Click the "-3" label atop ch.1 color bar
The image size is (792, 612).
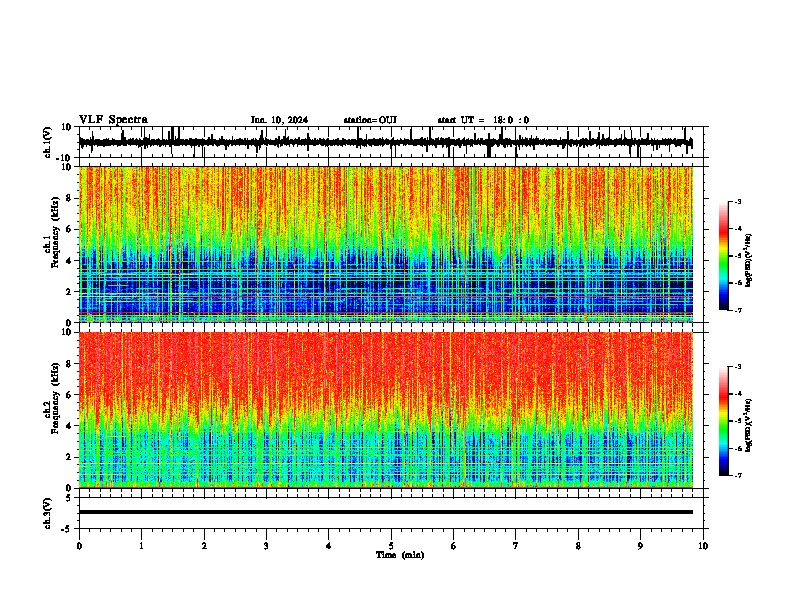(737, 201)
